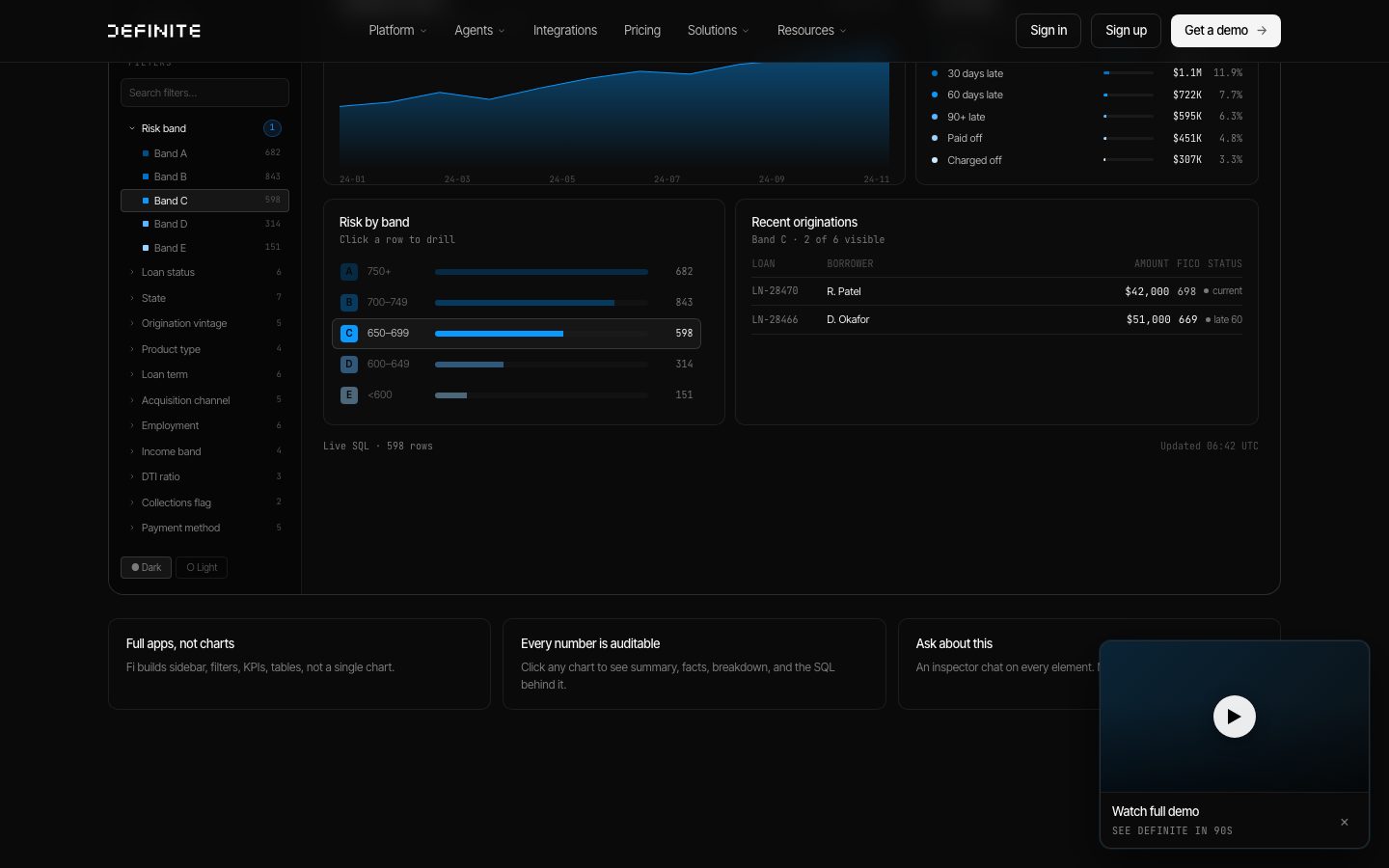Open the Agents menu
Screen dimensions: 1389x868
[479, 31]
